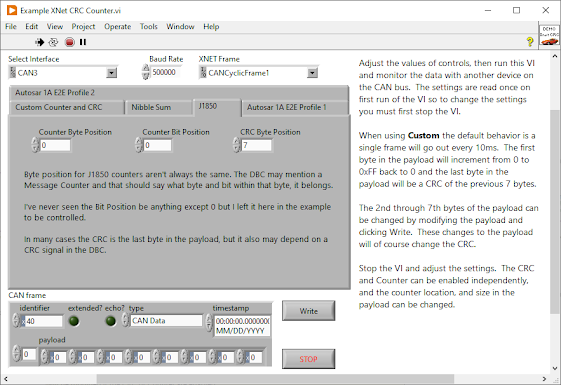Open the View menu
This screenshot has width=561, height=385.
click(55, 26)
